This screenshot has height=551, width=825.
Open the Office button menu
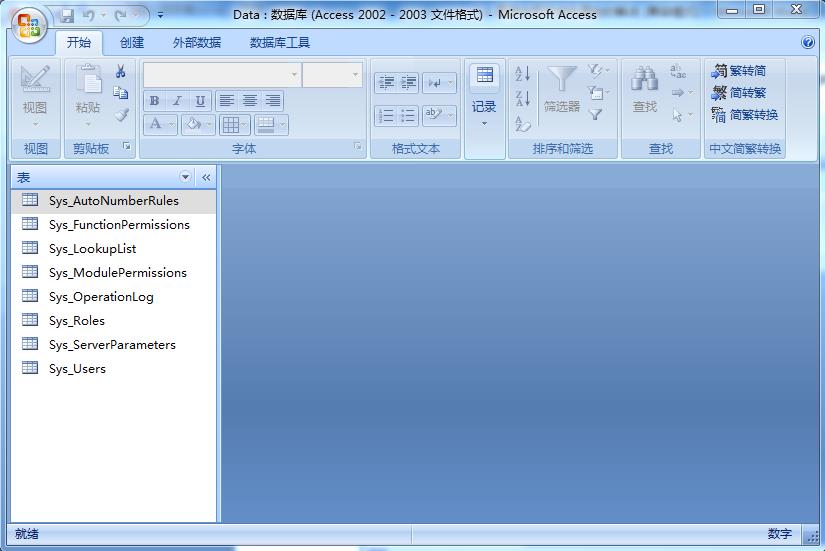tap(29, 25)
